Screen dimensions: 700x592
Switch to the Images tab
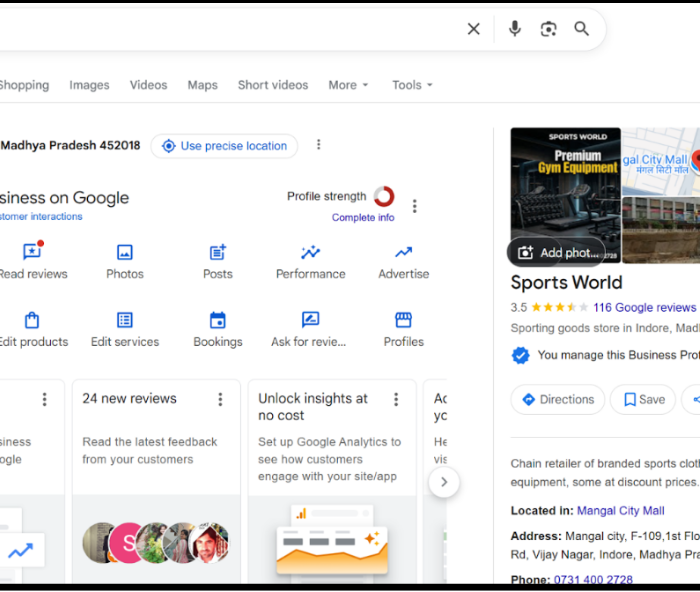tap(89, 85)
